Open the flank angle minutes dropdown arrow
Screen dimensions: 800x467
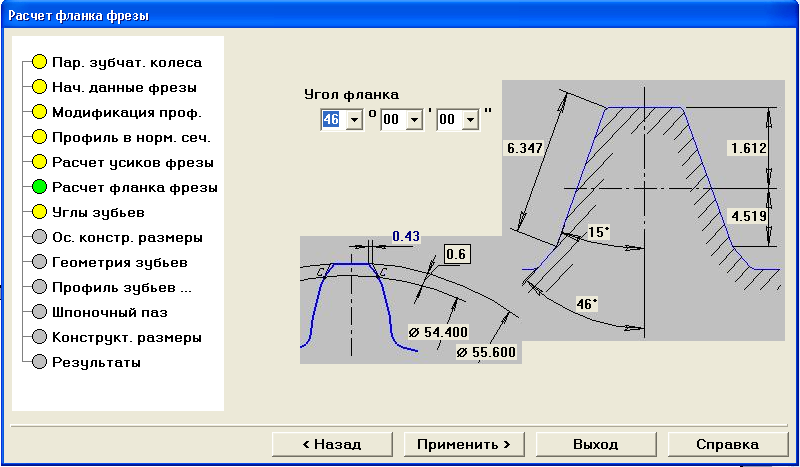(415, 120)
